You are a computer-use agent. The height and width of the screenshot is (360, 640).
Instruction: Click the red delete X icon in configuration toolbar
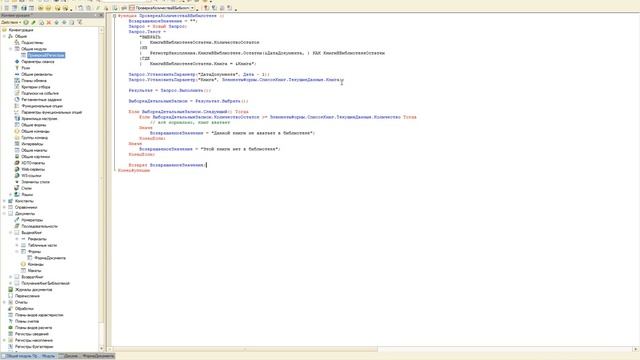pyautogui.click(x=49, y=22)
